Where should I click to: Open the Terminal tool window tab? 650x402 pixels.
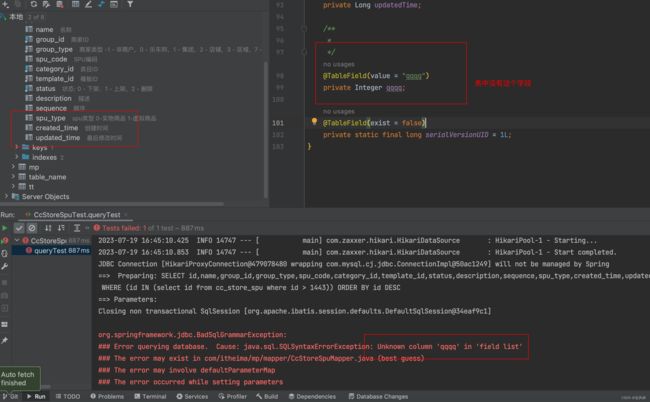click(150, 396)
